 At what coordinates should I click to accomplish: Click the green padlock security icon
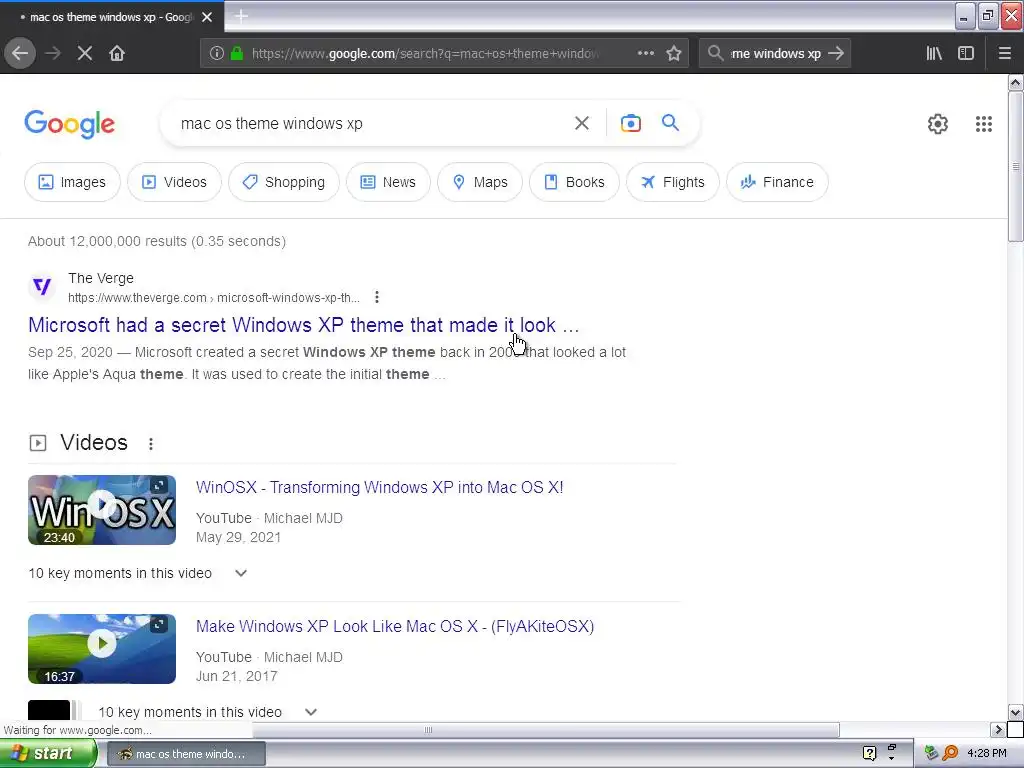237,53
